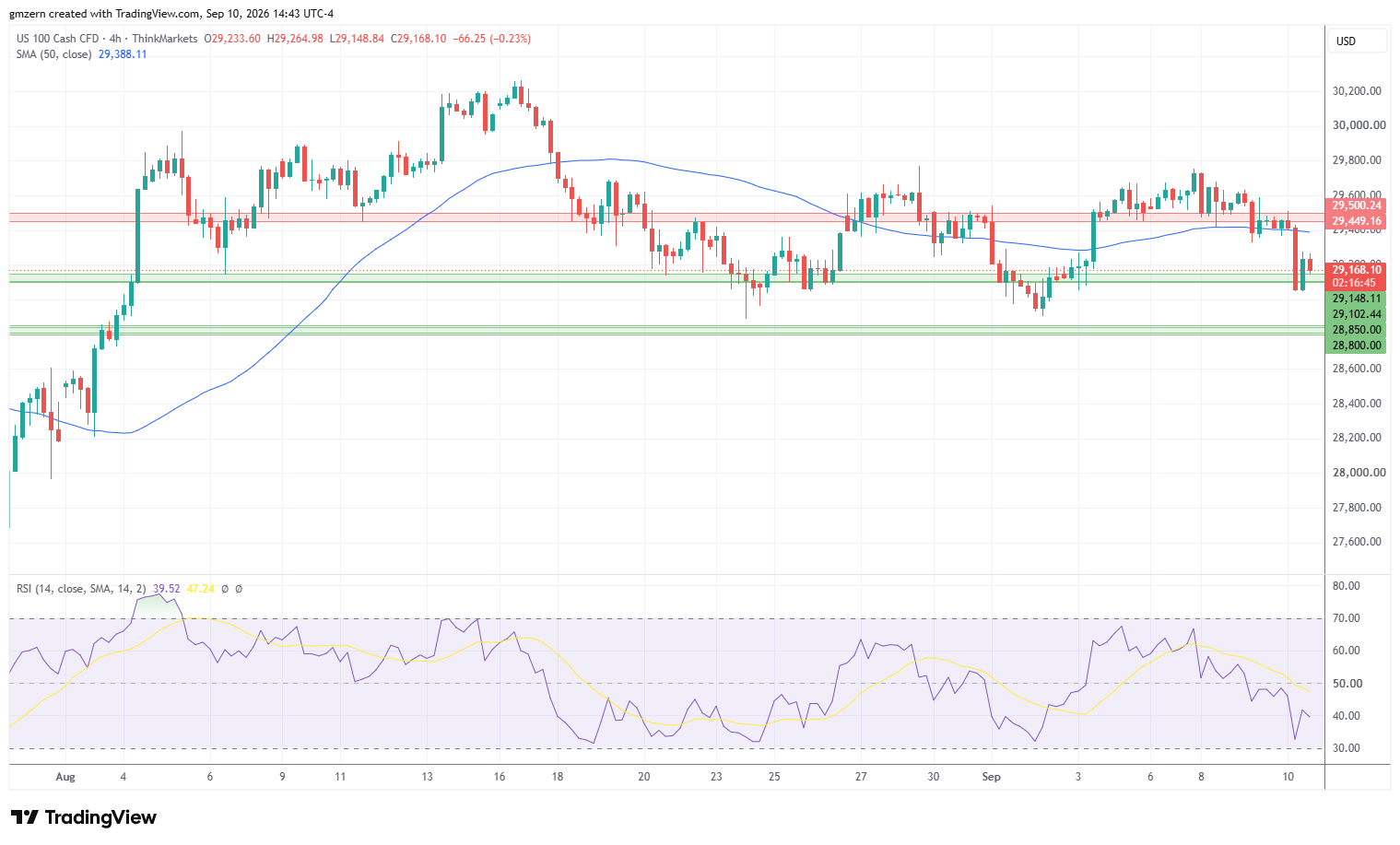This screenshot has height=845, width=1400.
Task: Click the high value H29,264.98
Action: pyautogui.click(x=295, y=39)
